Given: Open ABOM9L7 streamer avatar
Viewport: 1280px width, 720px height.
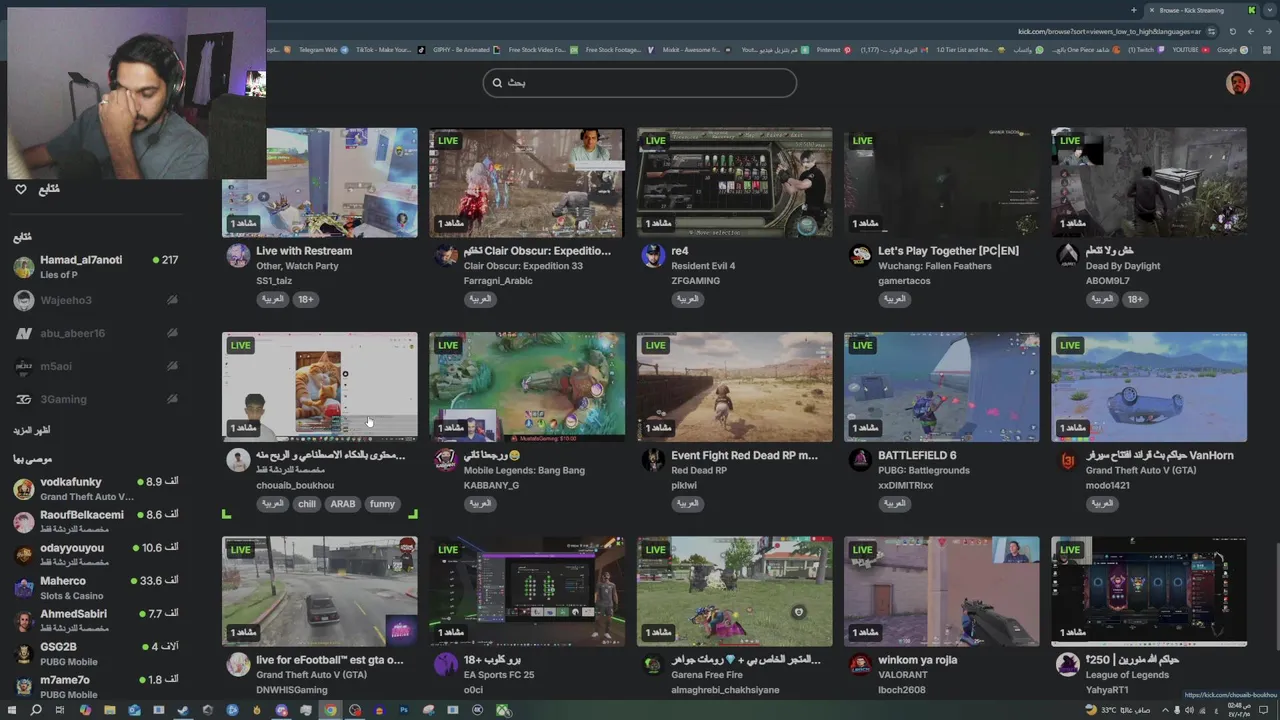Looking at the screenshot, I should coord(1068,256).
